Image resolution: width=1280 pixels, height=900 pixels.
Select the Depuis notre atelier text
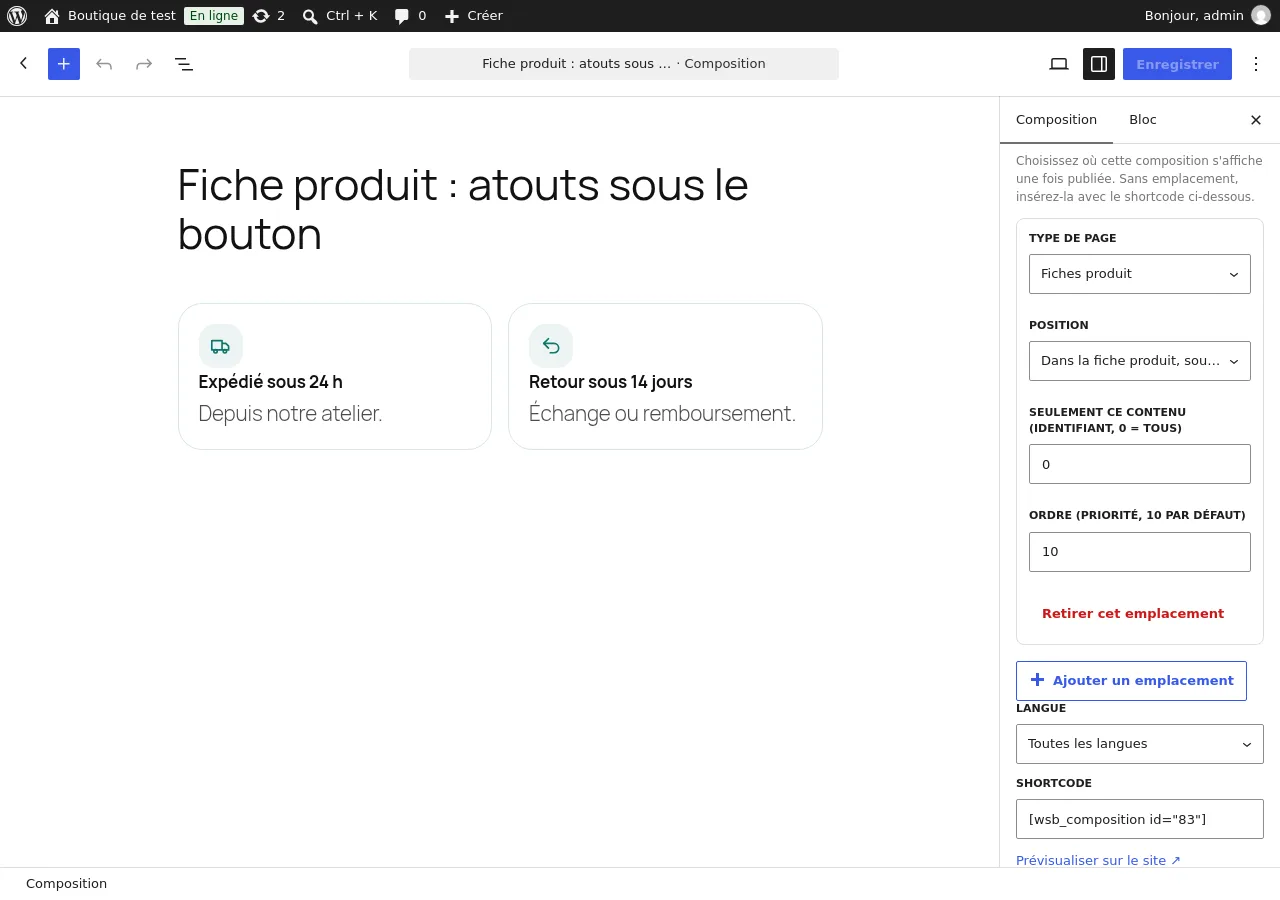[290, 413]
